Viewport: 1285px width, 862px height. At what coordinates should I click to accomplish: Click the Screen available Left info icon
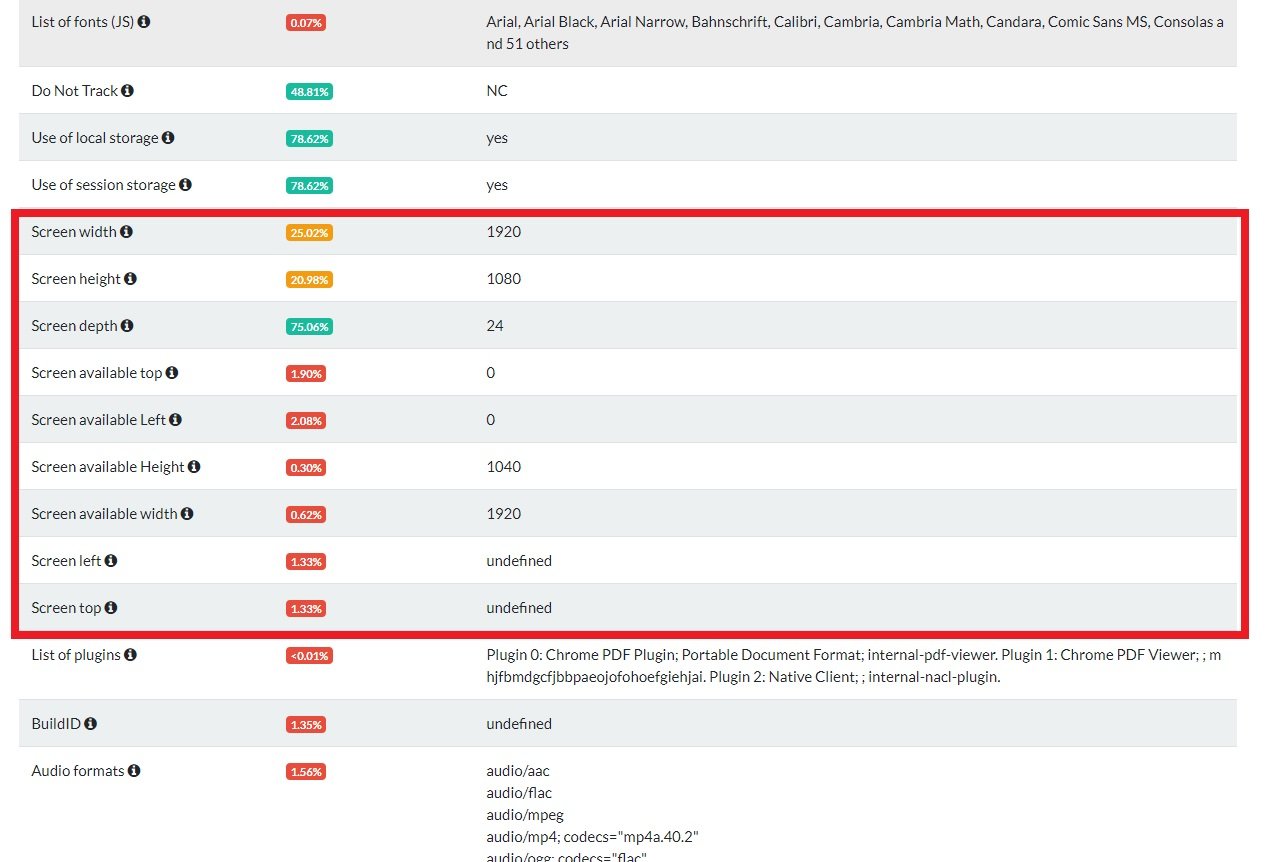click(x=176, y=420)
